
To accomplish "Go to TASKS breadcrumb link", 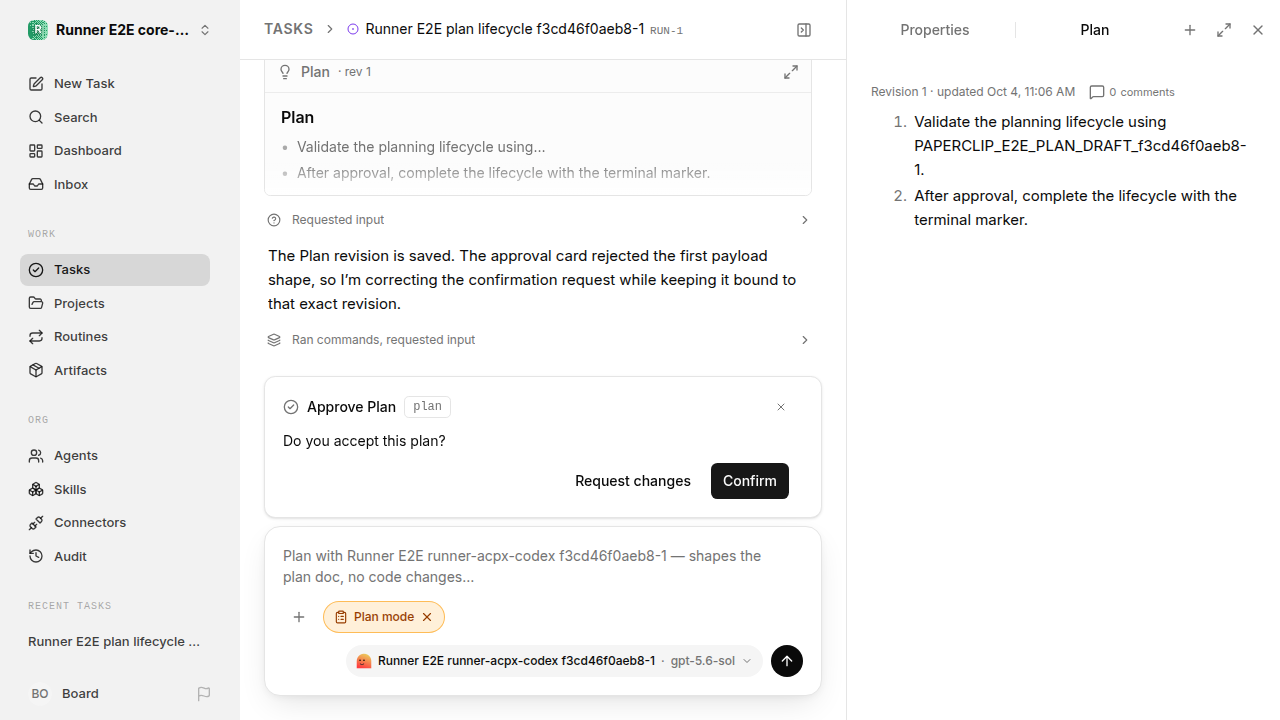I will pyautogui.click(x=288, y=29).
